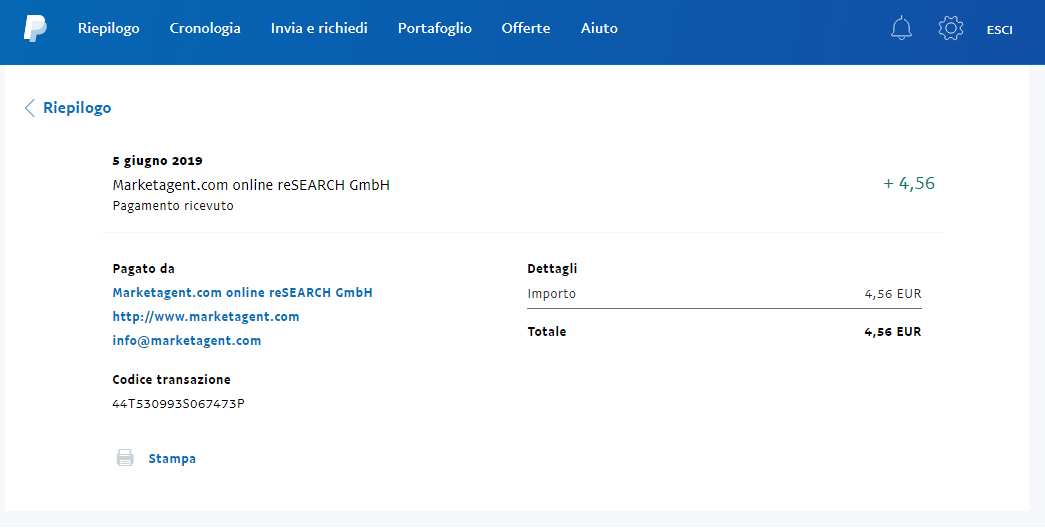This screenshot has height=528, width=1045.
Task: Click the back chevron before Riepilogo
Action: [x=29, y=108]
